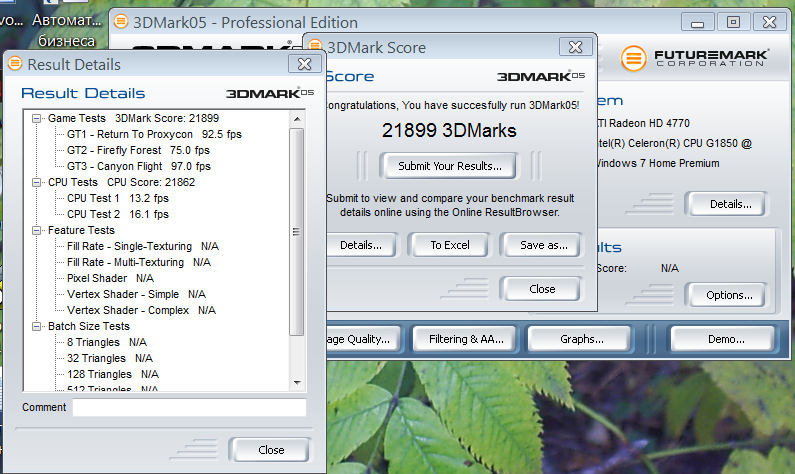Image resolution: width=795 pixels, height=474 pixels.
Task: Select Fill Rate - Single-Texturing row
Action: point(142,246)
